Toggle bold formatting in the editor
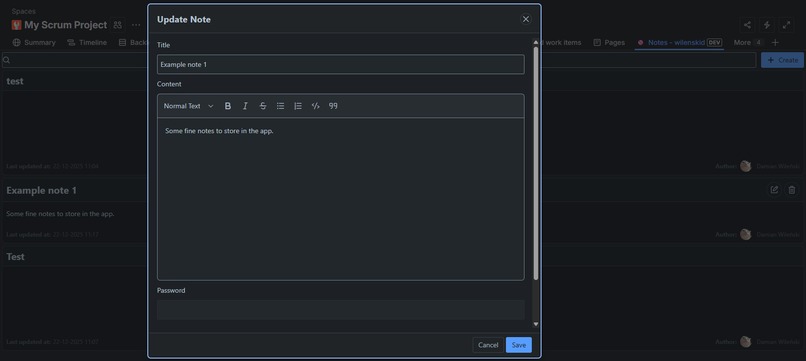 [x=228, y=106]
